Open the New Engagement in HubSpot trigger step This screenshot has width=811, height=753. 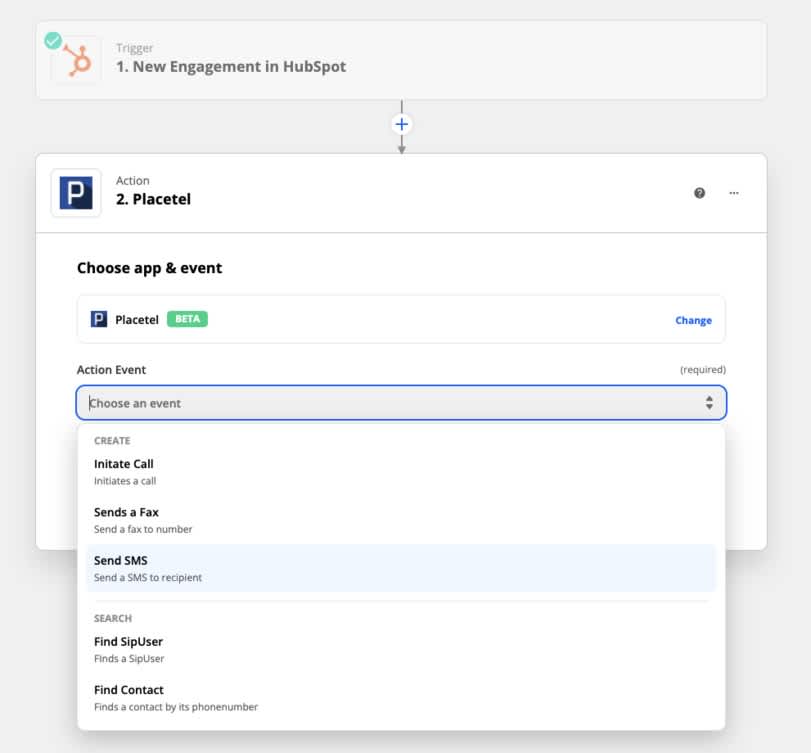(x=401, y=60)
